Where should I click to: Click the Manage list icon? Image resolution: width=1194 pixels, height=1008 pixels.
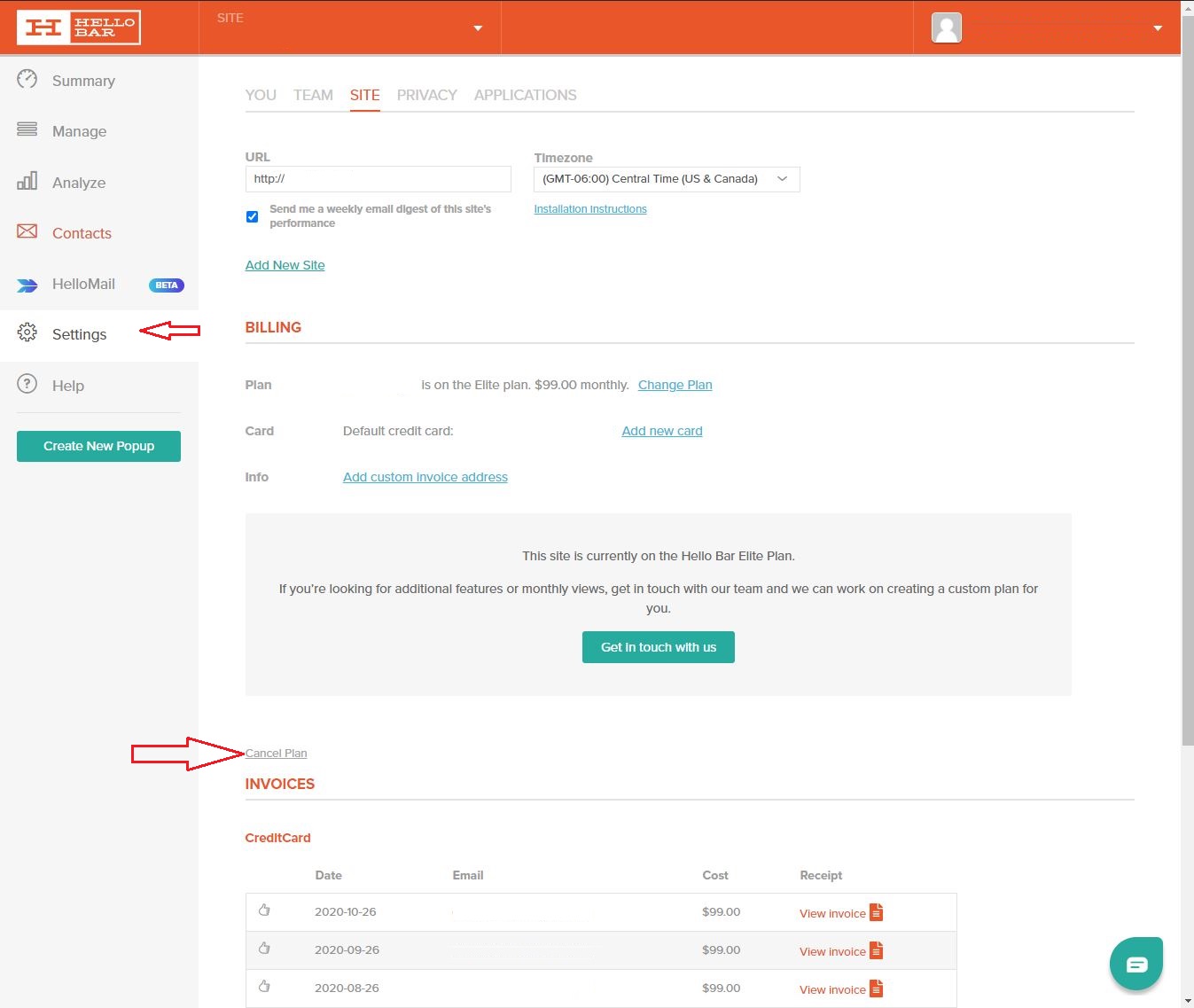point(27,129)
